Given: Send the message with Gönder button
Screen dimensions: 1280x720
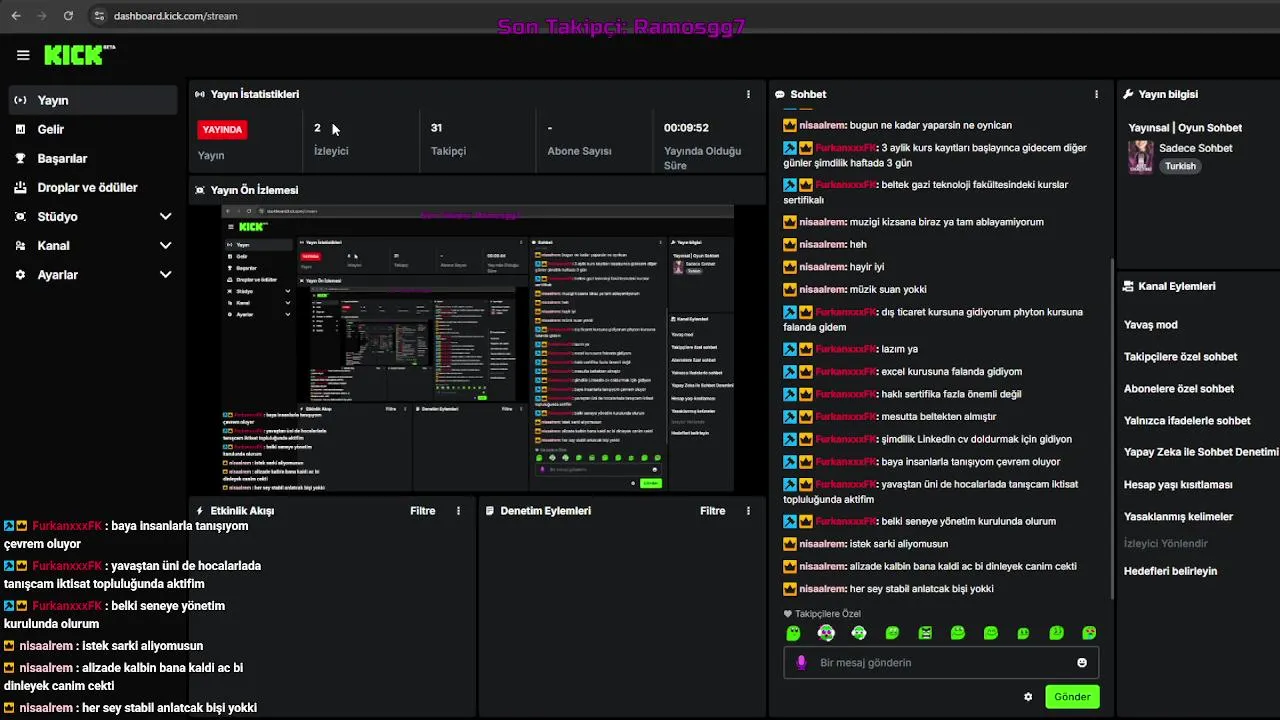Looking at the screenshot, I should coord(1072,697).
